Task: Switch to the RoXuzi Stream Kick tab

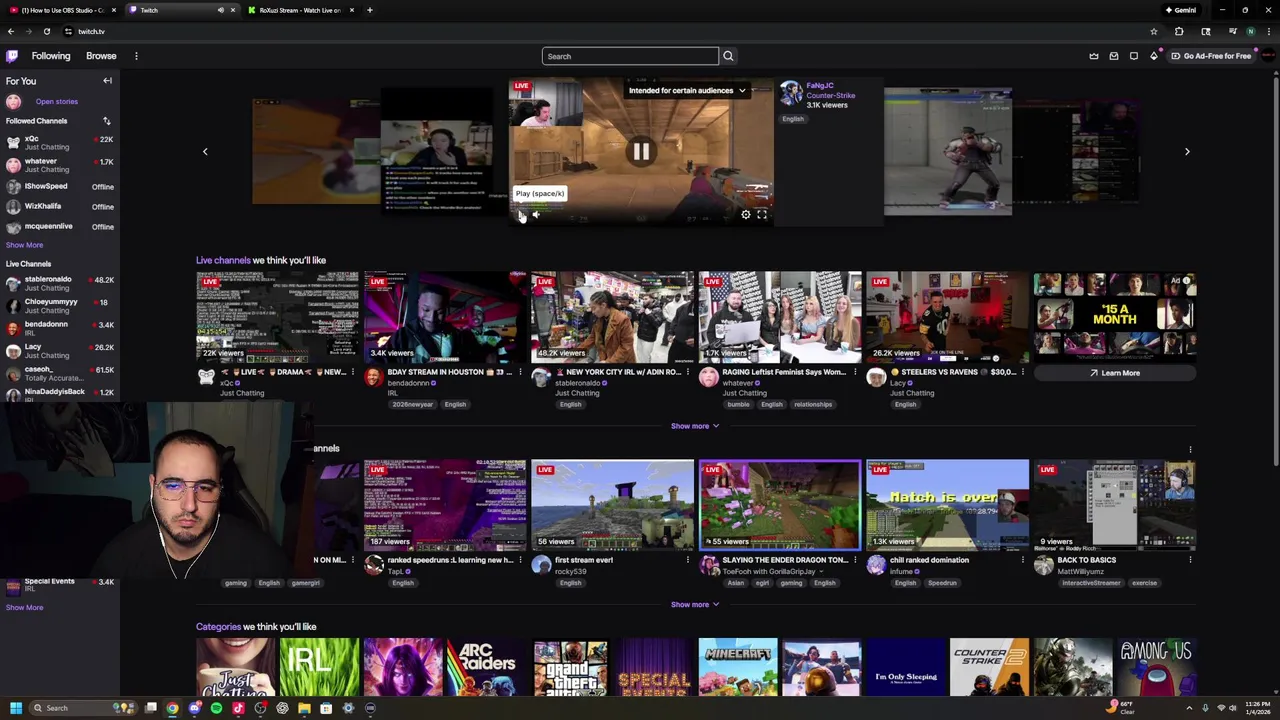Action: (x=298, y=10)
